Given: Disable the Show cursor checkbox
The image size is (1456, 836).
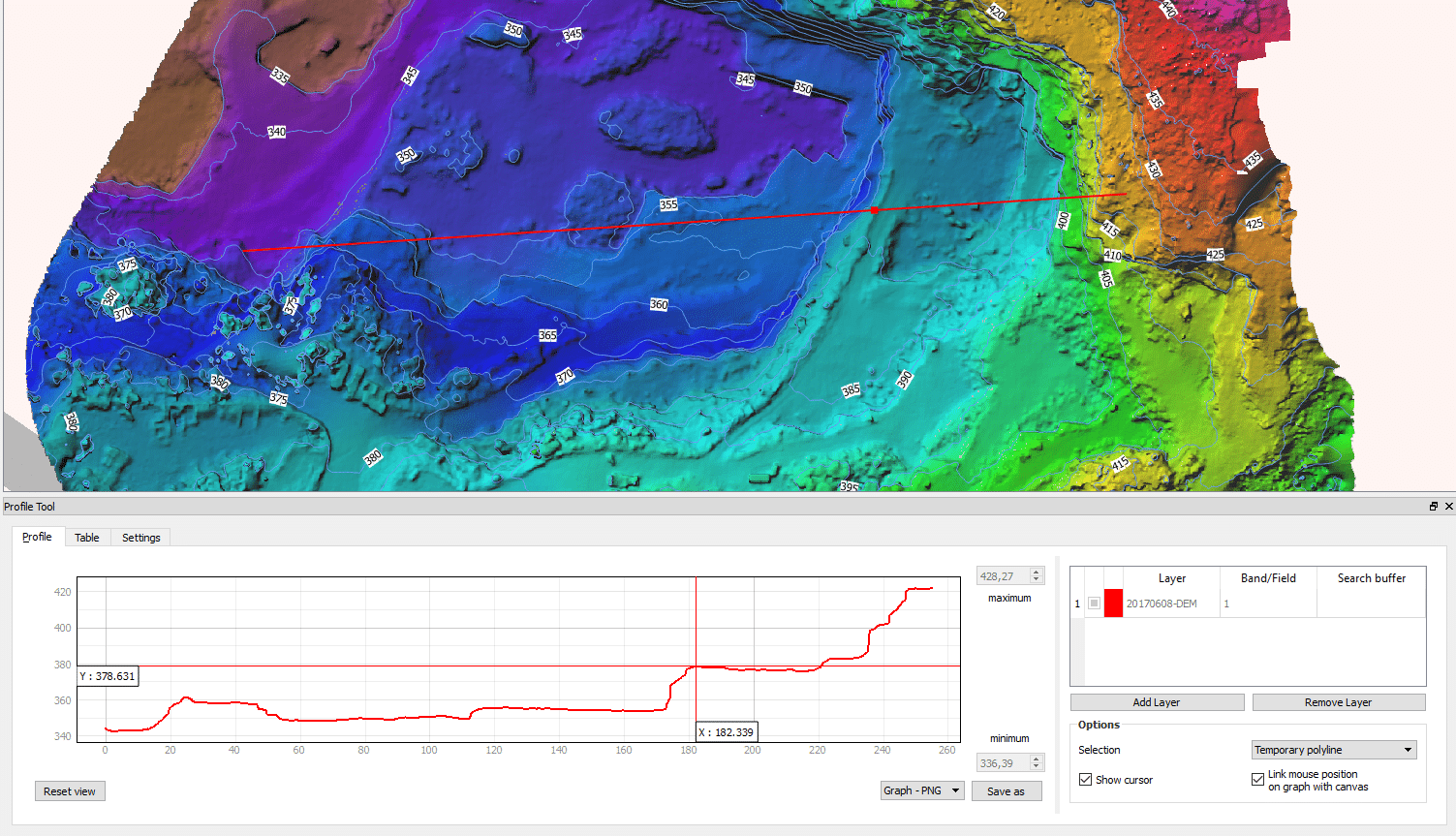Looking at the screenshot, I should (x=1085, y=780).
